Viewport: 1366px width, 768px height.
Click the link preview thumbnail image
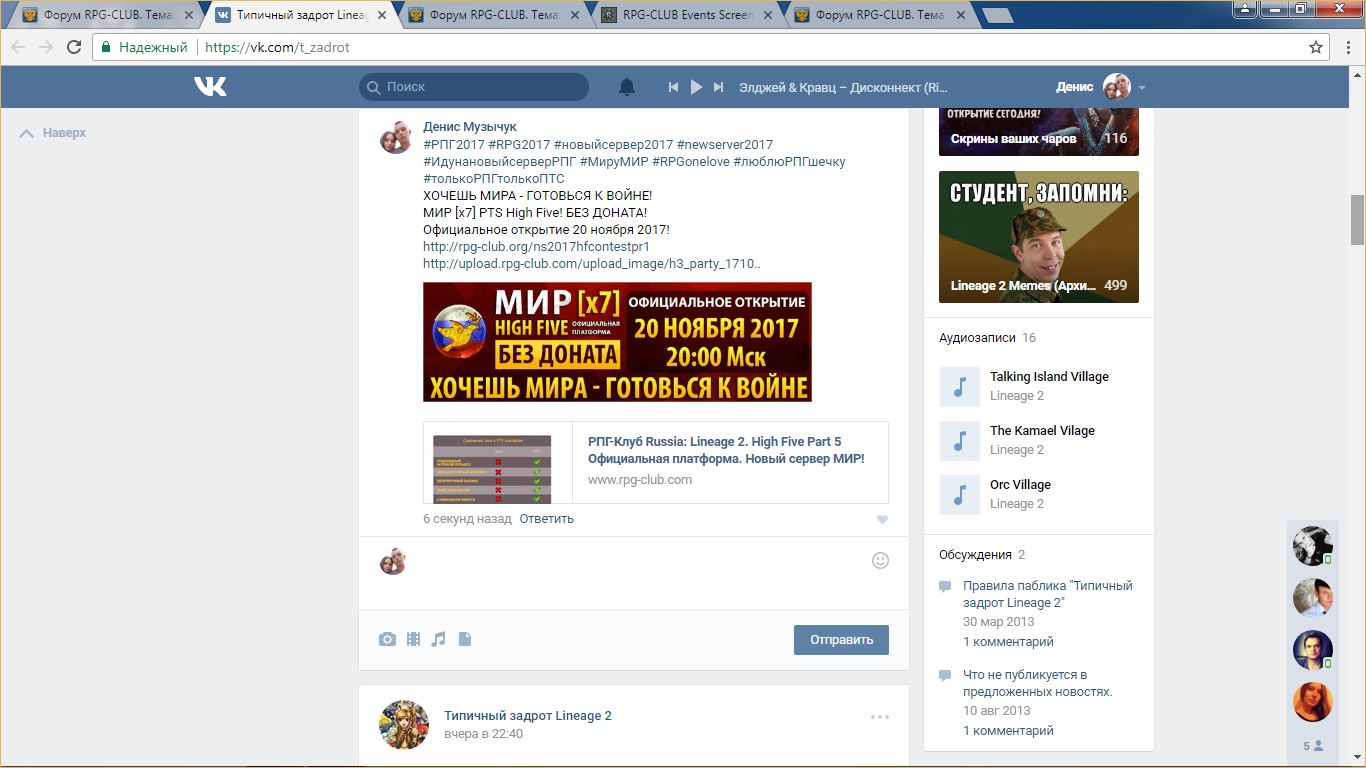[x=492, y=468]
